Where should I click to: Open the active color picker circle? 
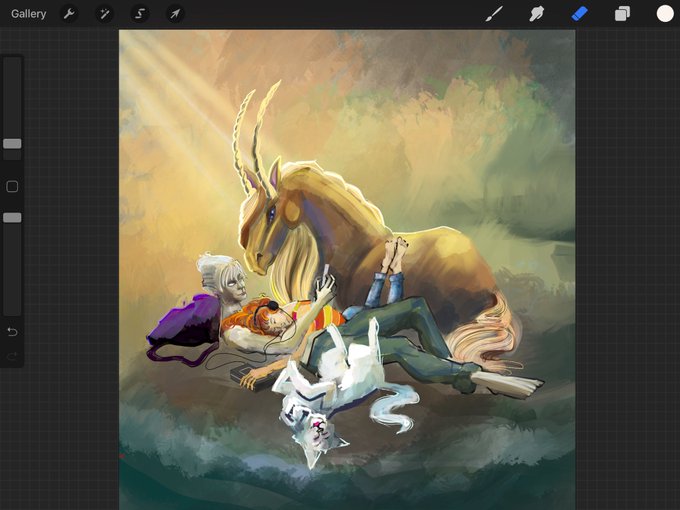pos(665,14)
